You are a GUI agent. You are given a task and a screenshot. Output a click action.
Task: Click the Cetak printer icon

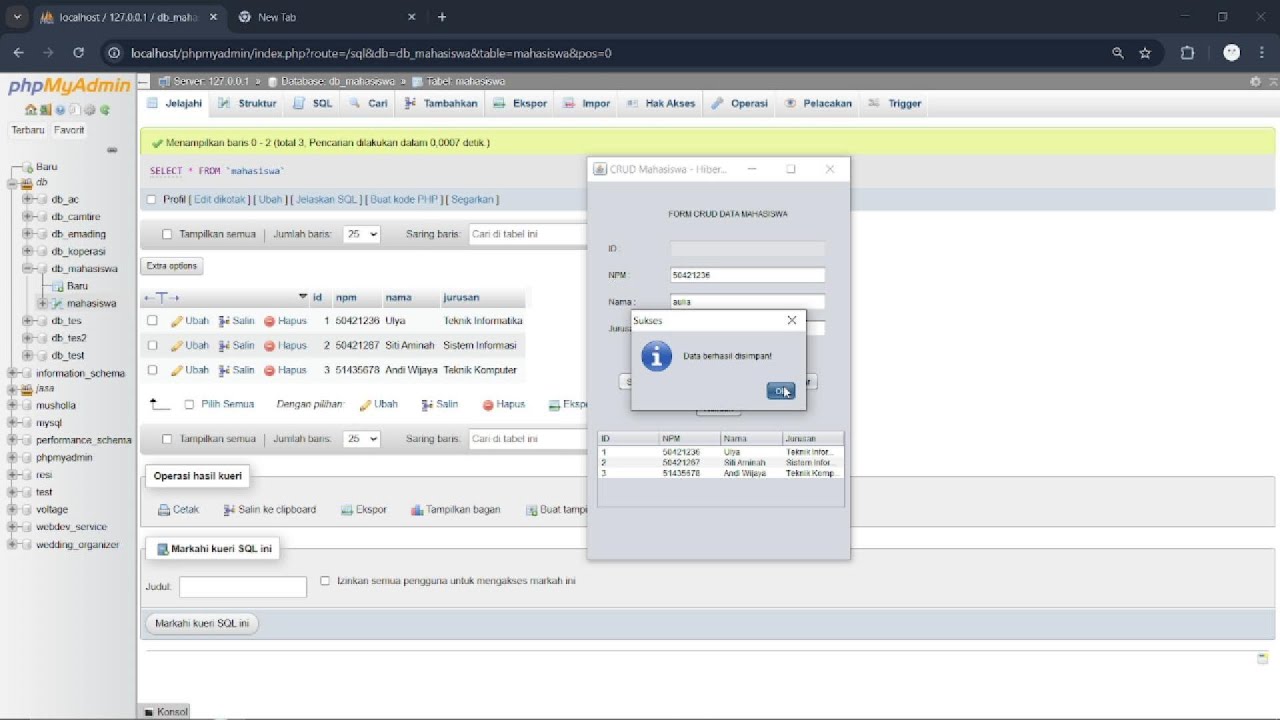163,510
